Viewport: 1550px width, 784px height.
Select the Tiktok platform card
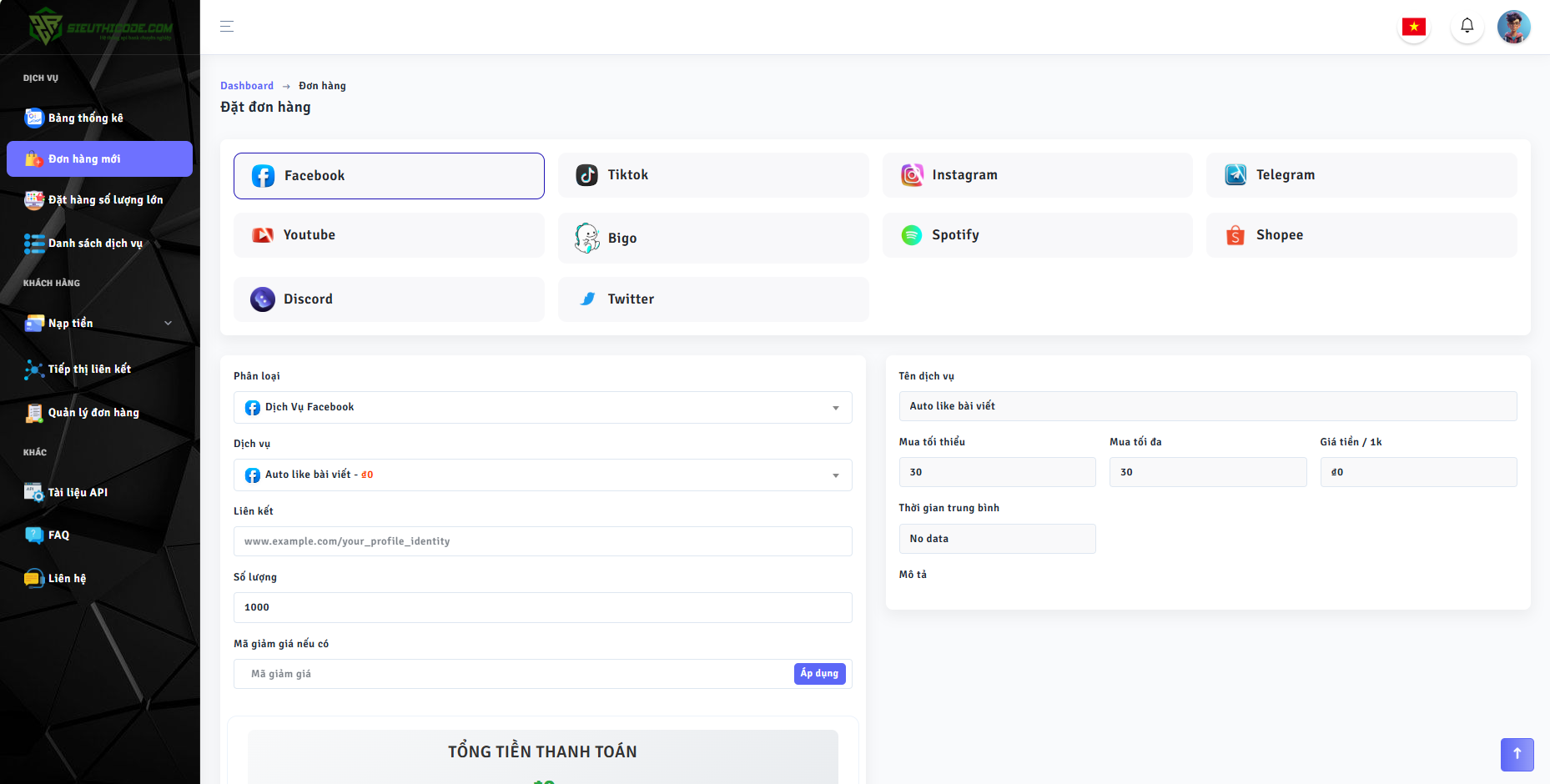click(713, 175)
